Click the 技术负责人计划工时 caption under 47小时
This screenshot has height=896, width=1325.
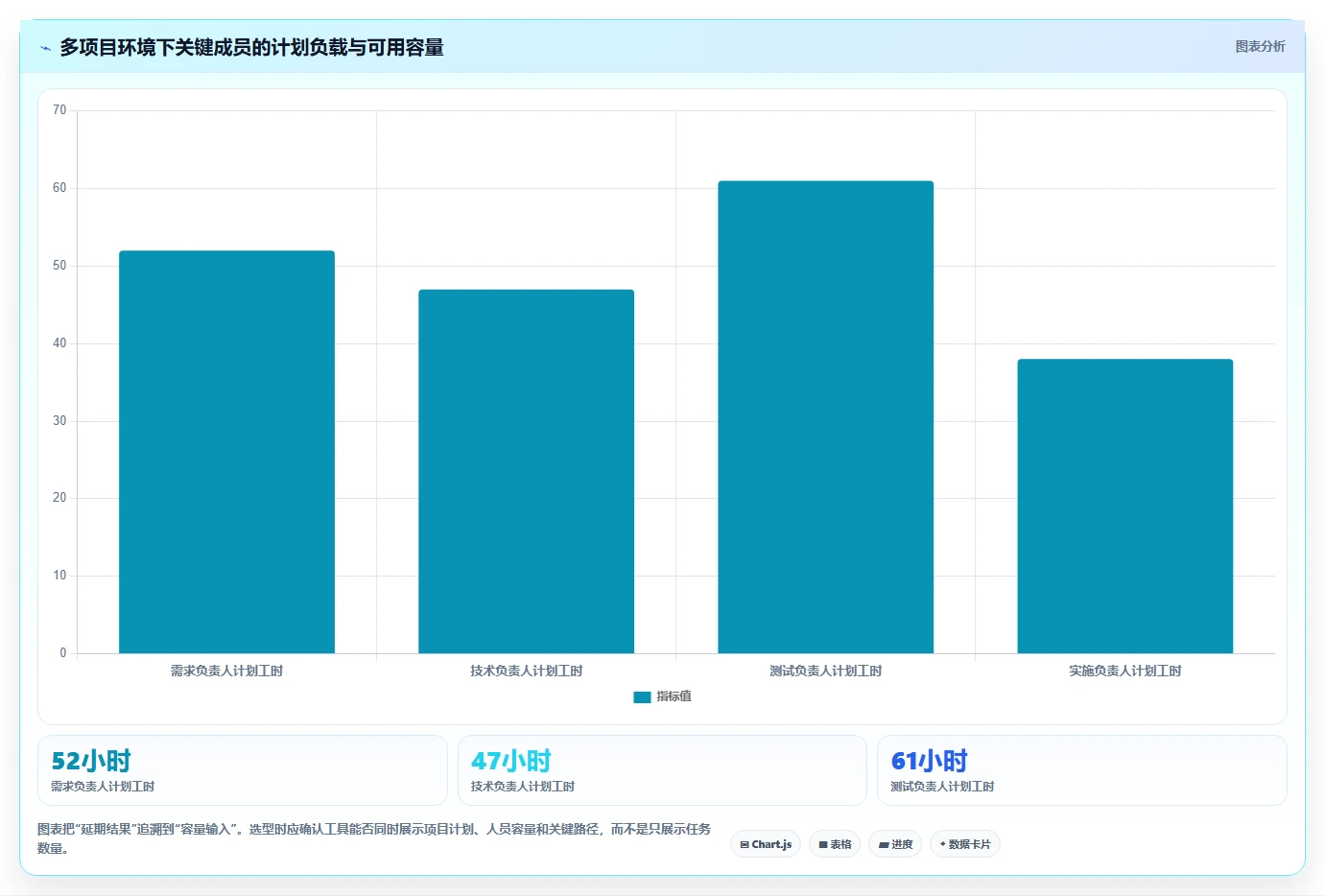pyautogui.click(x=523, y=787)
